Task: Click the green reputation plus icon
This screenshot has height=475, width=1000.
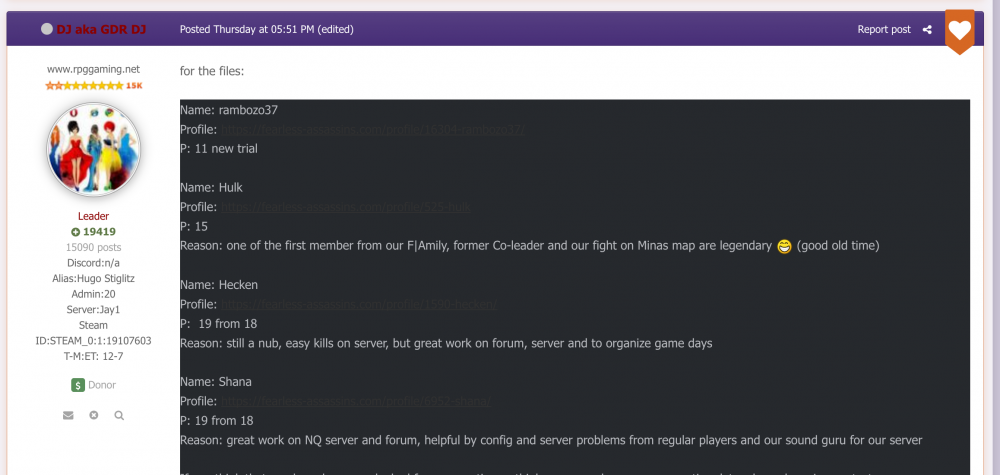Action: (75, 232)
